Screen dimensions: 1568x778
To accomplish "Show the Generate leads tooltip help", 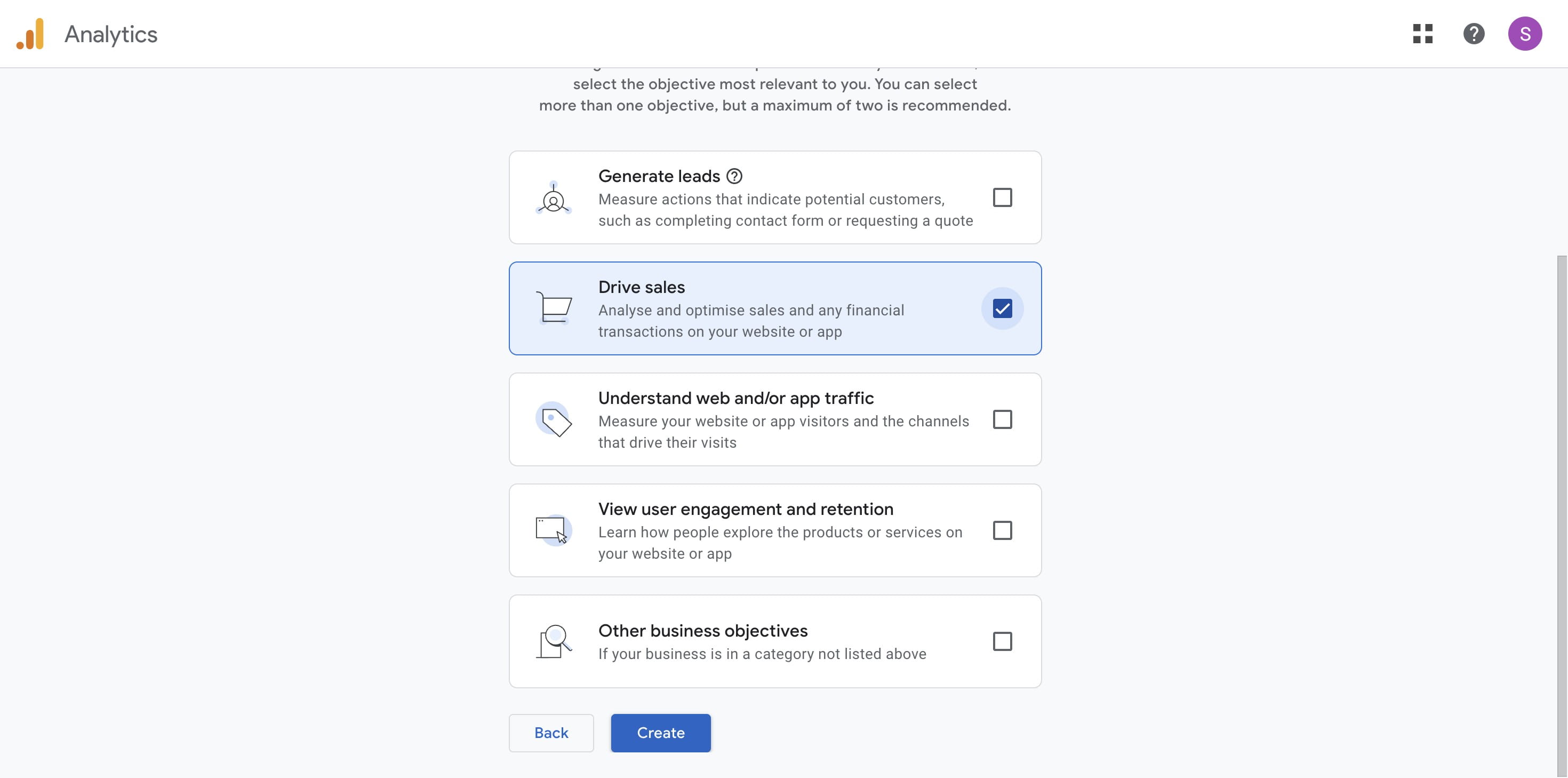I will 734,176.
